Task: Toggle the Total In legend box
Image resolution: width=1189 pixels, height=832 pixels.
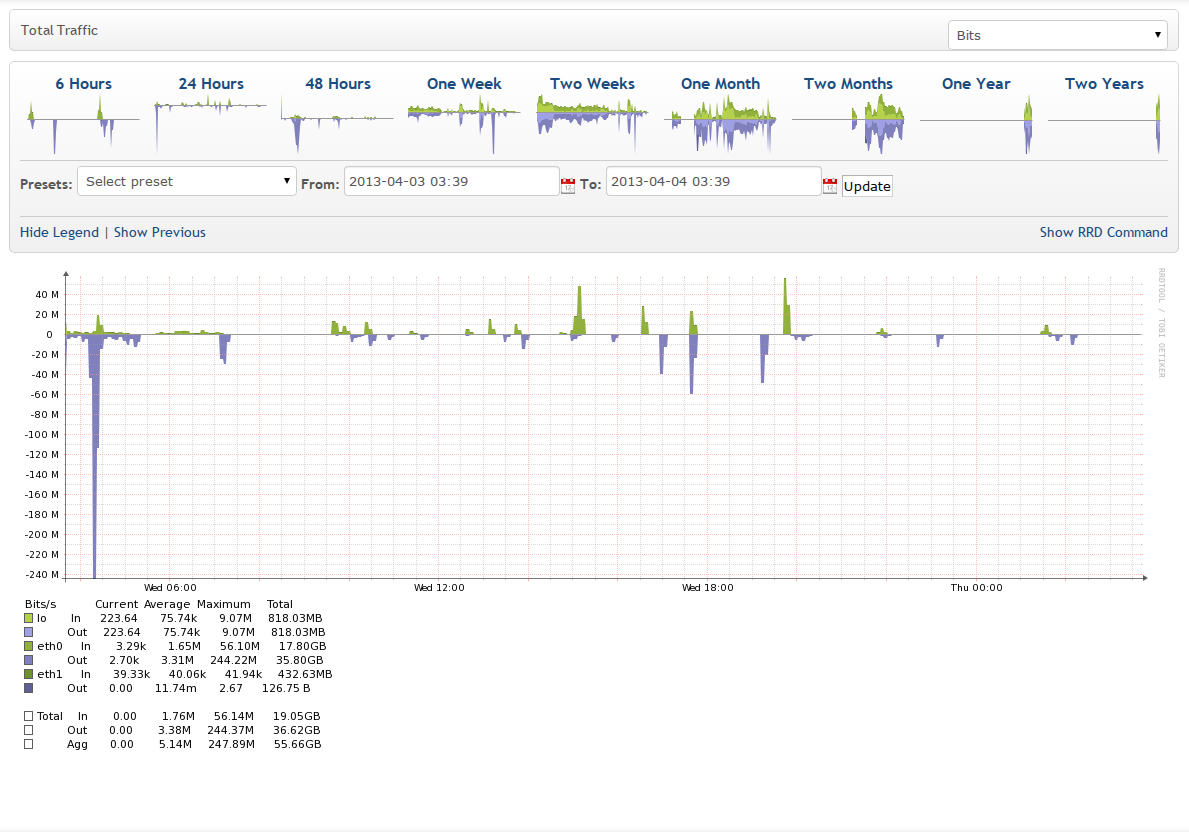Action: point(28,716)
